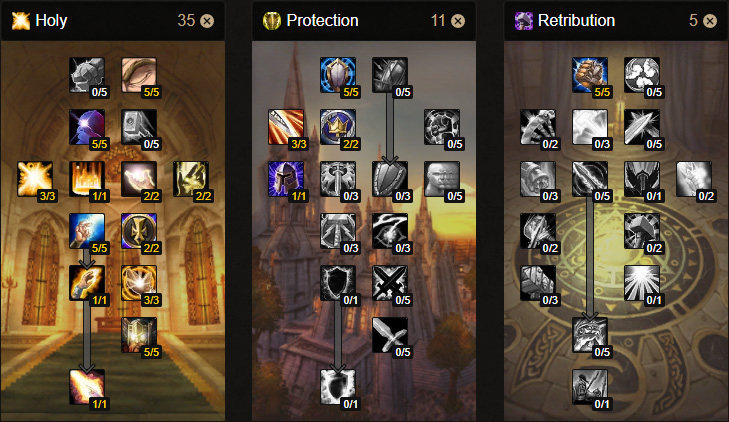Screen dimensions: 729x422
Task: Reset the Holy tree with its X button
Action: [x=207, y=21]
